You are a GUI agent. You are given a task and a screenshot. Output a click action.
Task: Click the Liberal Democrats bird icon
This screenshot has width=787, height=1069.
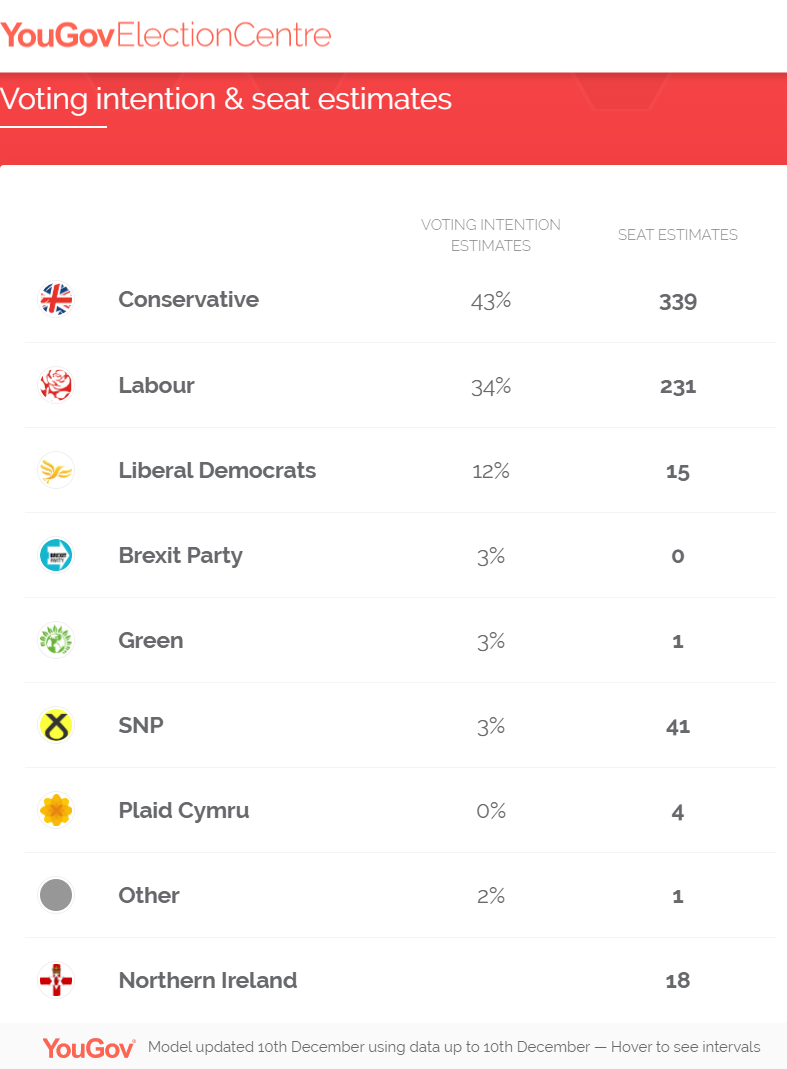click(56, 470)
